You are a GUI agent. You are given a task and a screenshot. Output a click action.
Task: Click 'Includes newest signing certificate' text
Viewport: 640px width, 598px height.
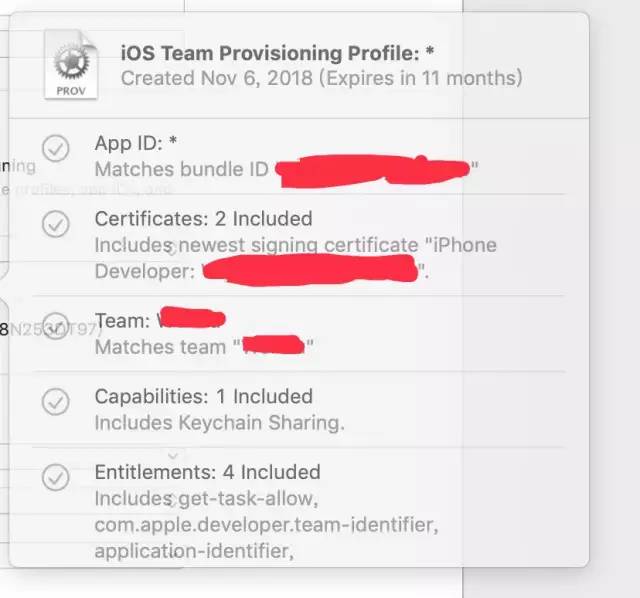[256, 245]
